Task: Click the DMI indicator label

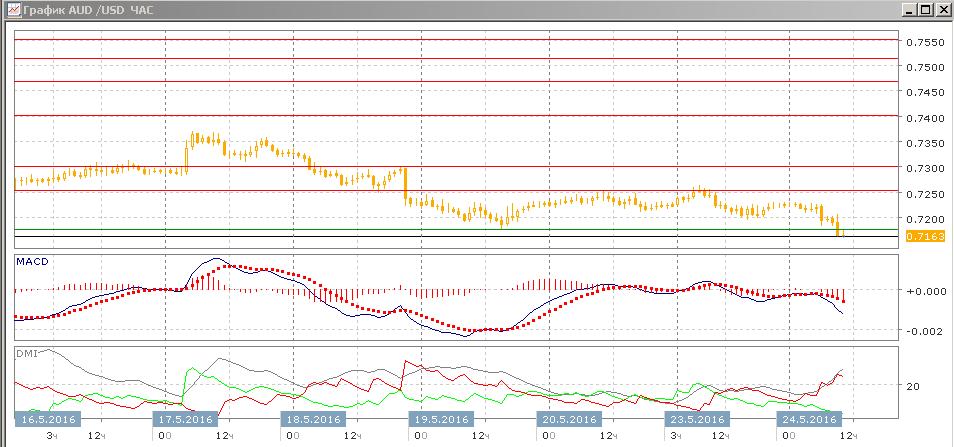Action: tap(27, 353)
